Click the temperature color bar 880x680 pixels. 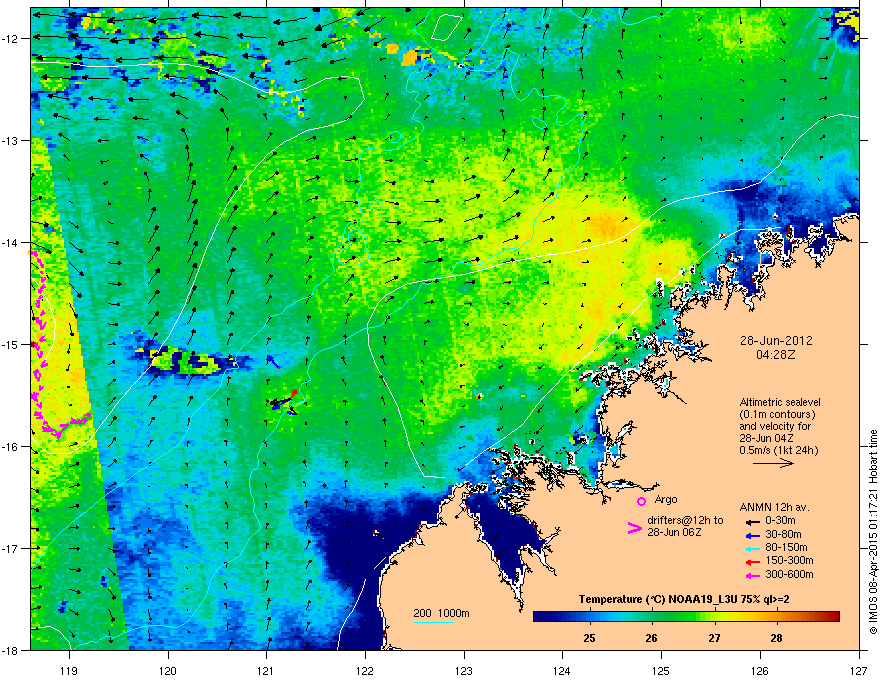(x=686, y=617)
